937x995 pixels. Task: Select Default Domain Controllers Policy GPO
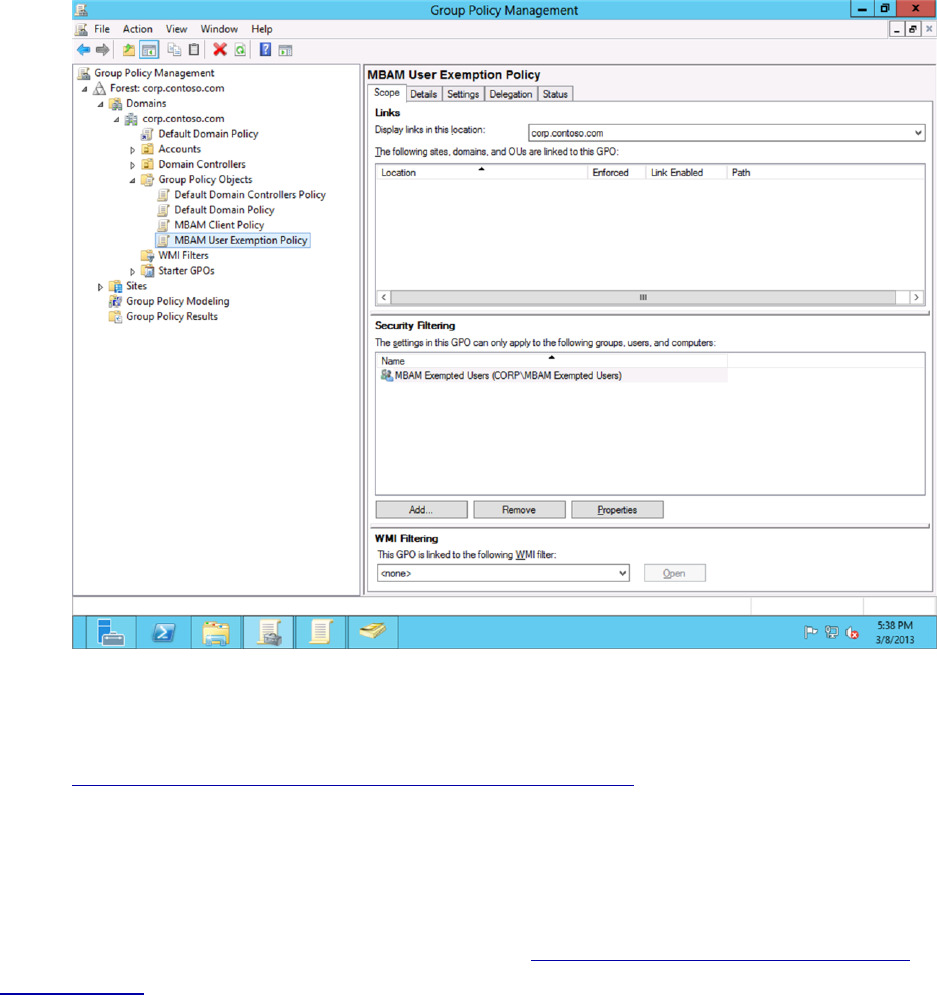point(250,194)
